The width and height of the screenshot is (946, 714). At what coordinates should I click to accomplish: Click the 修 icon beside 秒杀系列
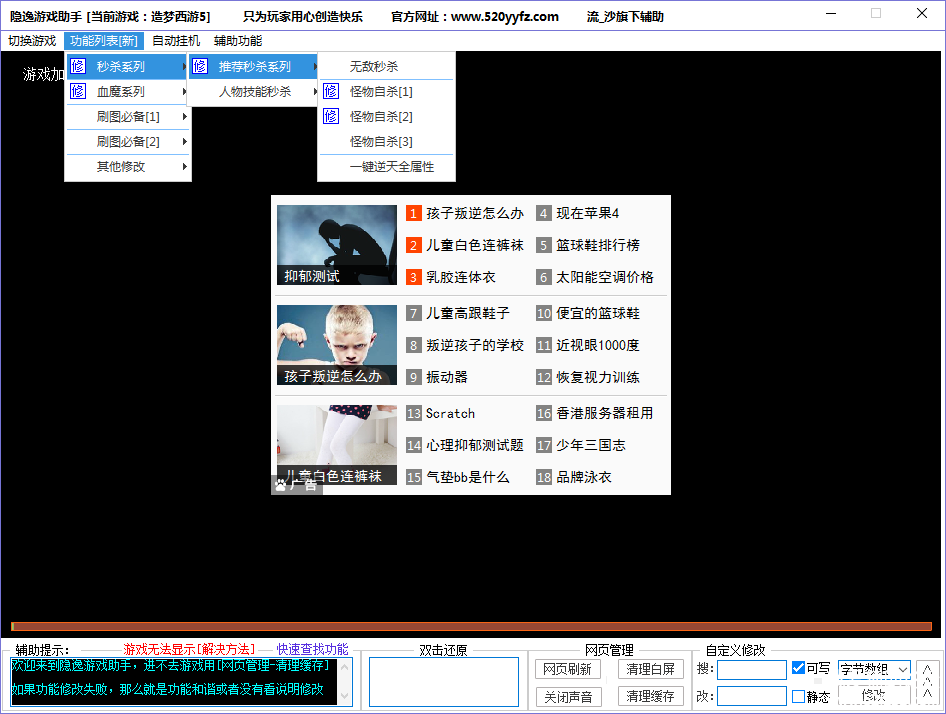click(x=78, y=67)
